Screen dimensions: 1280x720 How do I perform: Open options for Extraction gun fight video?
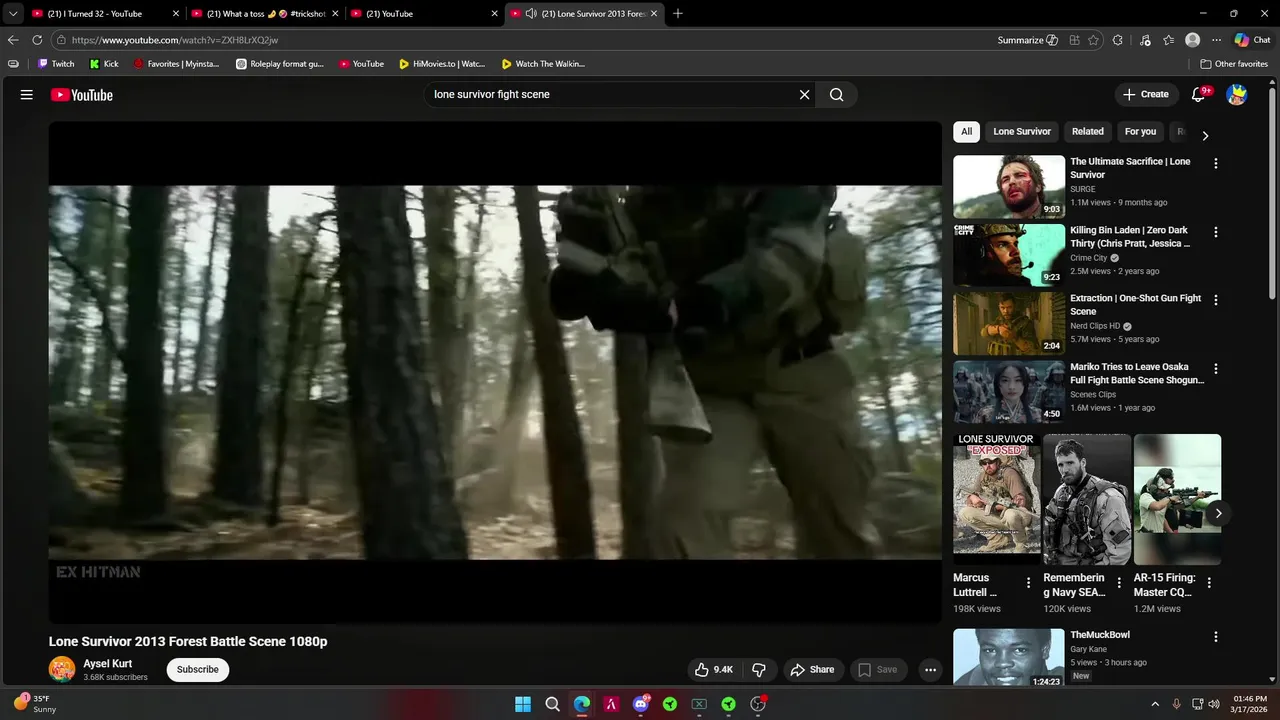pos(1216,300)
